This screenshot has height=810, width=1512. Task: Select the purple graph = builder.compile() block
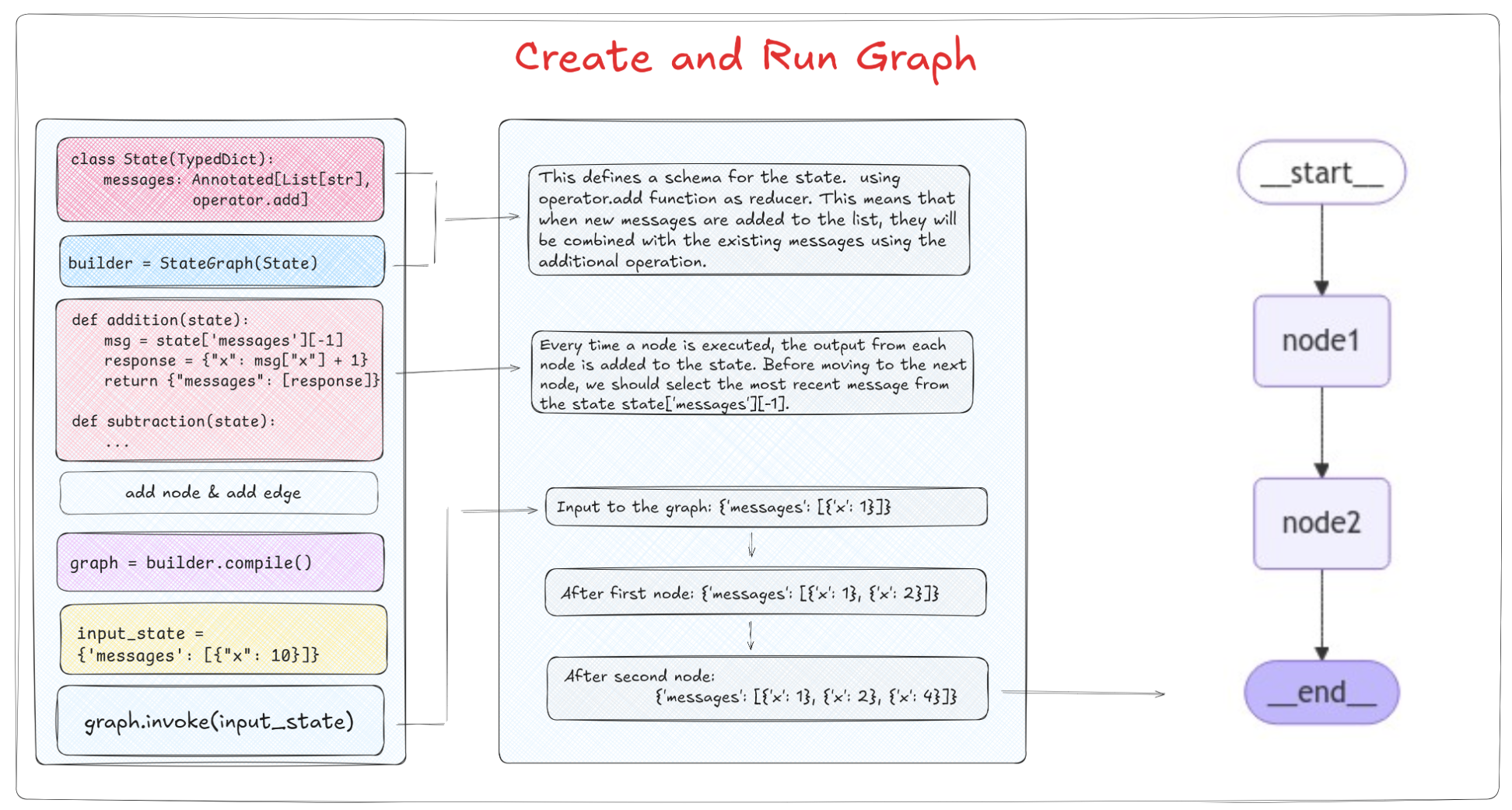[220, 563]
